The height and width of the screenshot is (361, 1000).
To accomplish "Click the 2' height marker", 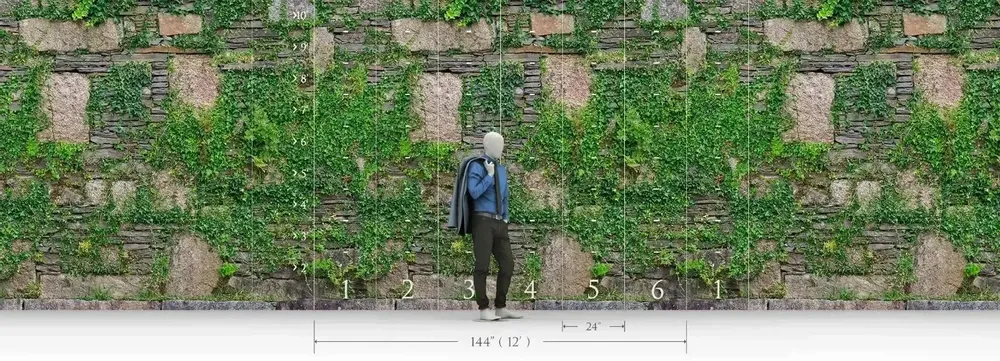I will pos(300,268).
